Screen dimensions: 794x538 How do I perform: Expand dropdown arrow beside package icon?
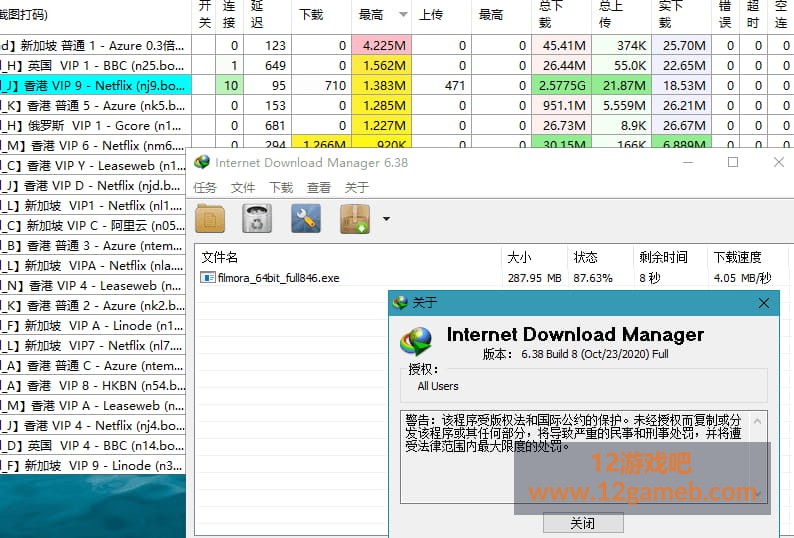click(386, 219)
